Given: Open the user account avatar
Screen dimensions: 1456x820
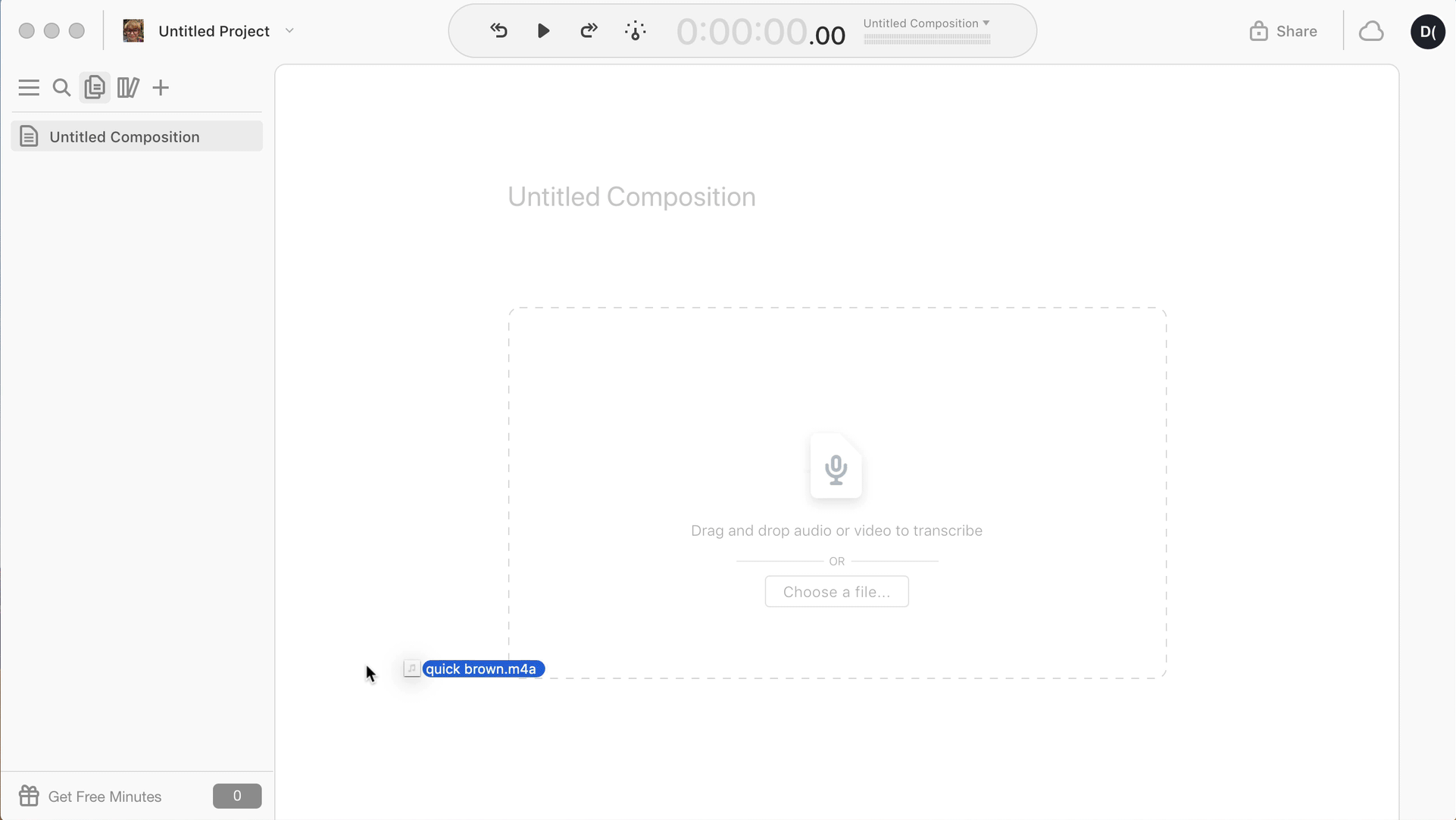Looking at the screenshot, I should [1427, 31].
